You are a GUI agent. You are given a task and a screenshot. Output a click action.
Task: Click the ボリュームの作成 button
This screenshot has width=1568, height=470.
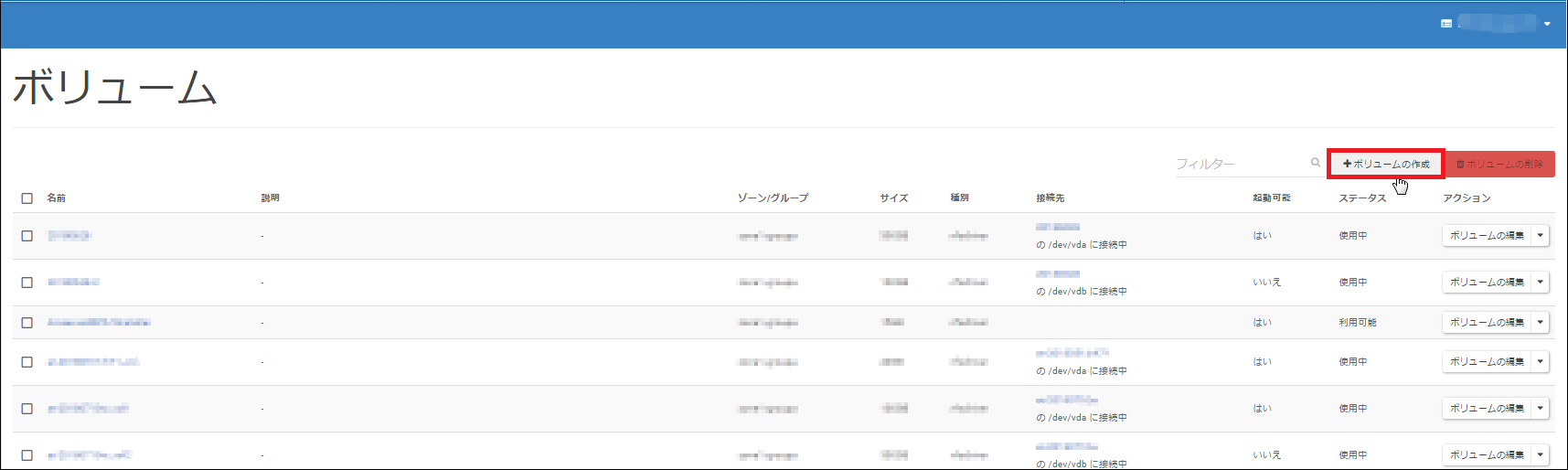point(1385,165)
